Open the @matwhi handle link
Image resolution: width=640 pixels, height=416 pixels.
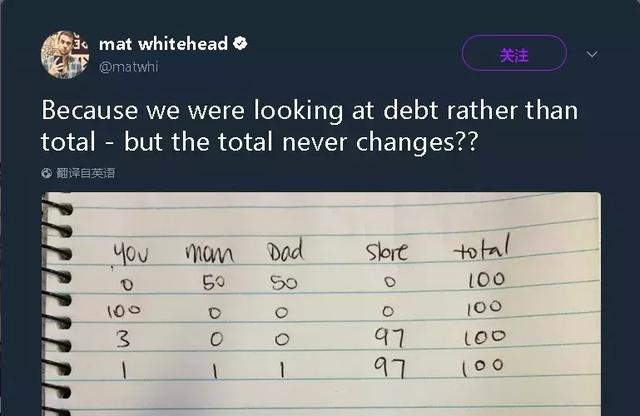tap(128, 67)
